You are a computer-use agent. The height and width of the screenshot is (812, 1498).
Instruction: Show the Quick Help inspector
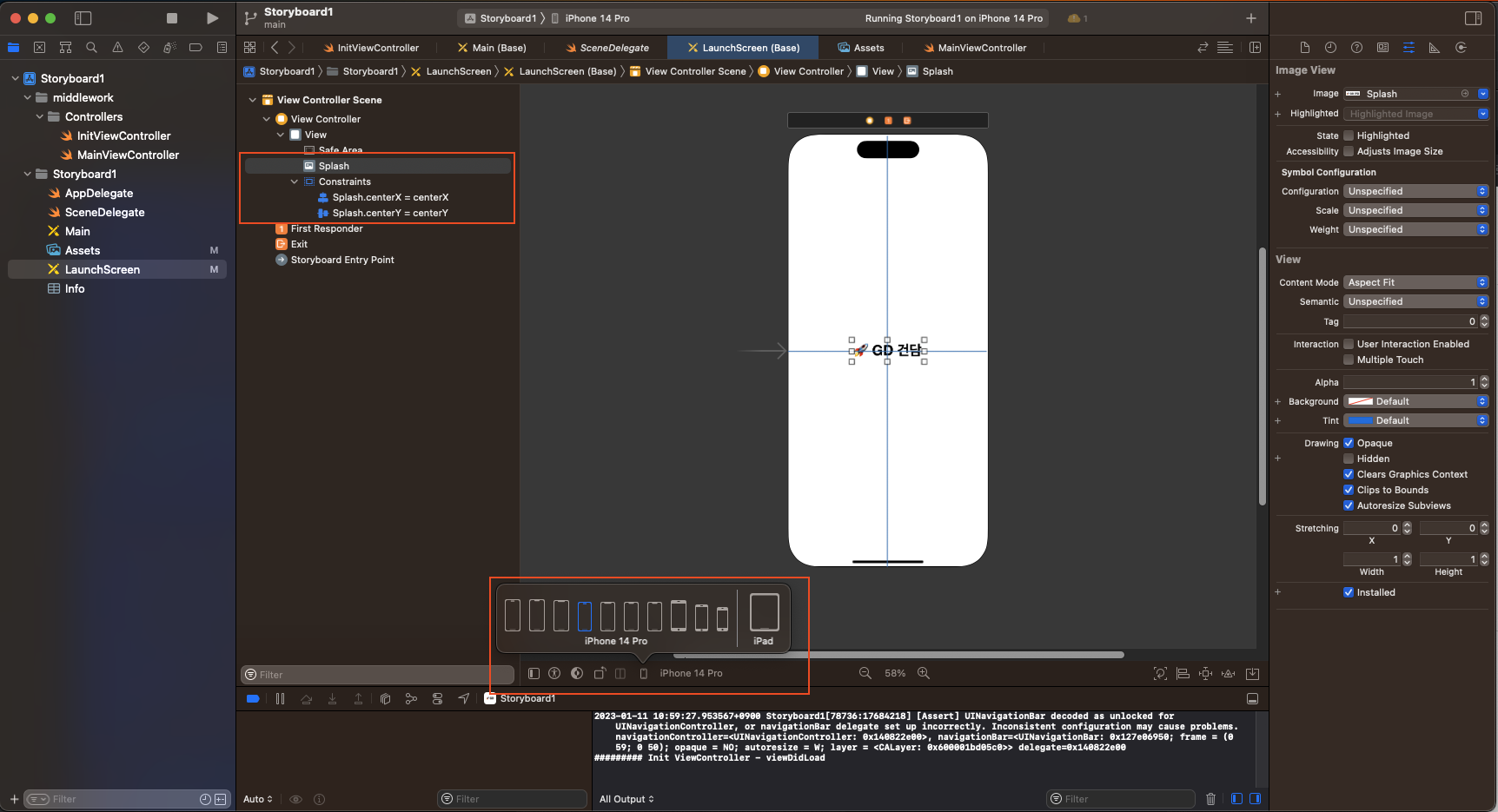point(1356,48)
